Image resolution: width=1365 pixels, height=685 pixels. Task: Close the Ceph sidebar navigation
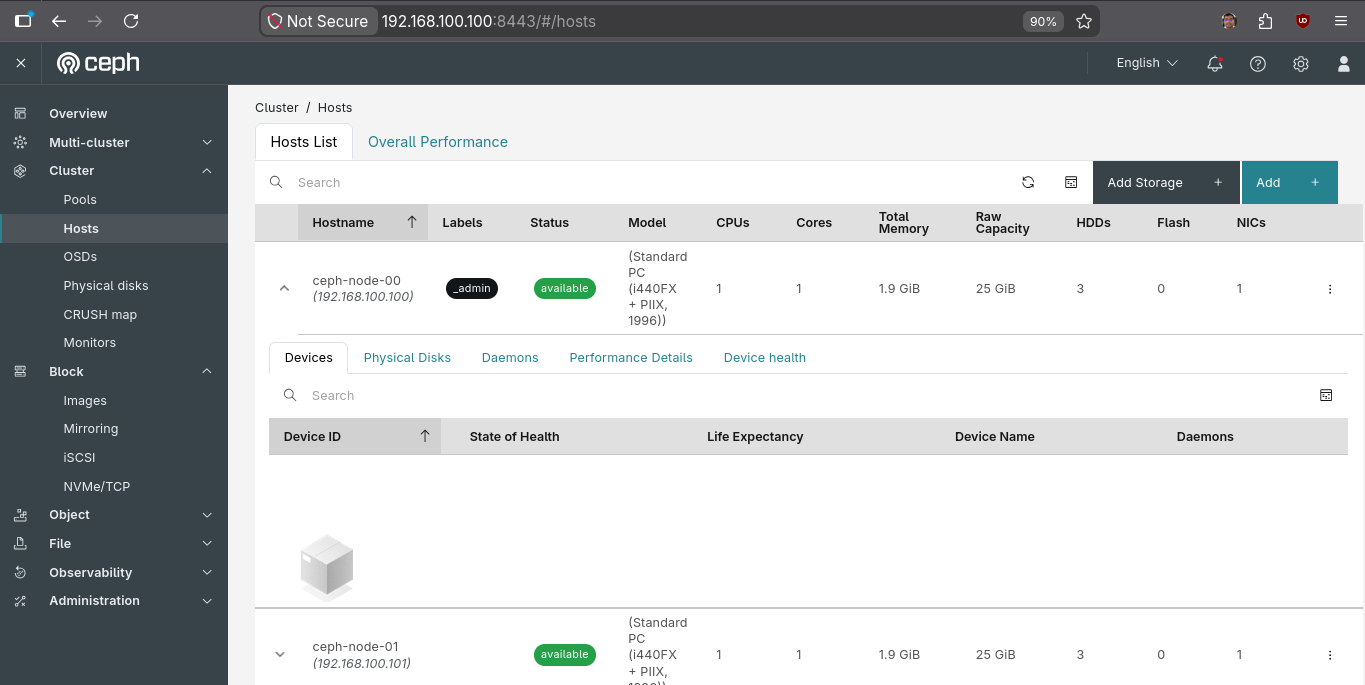click(x=21, y=63)
